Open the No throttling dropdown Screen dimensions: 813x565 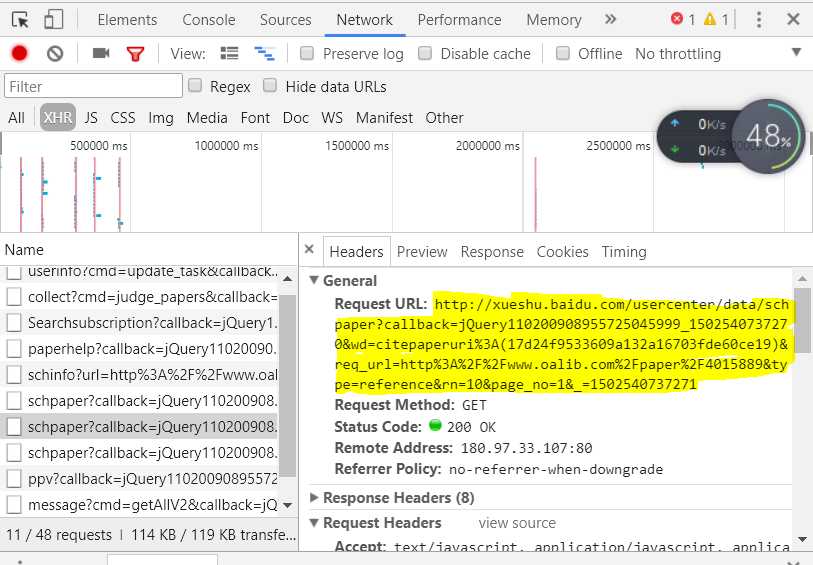point(678,54)
